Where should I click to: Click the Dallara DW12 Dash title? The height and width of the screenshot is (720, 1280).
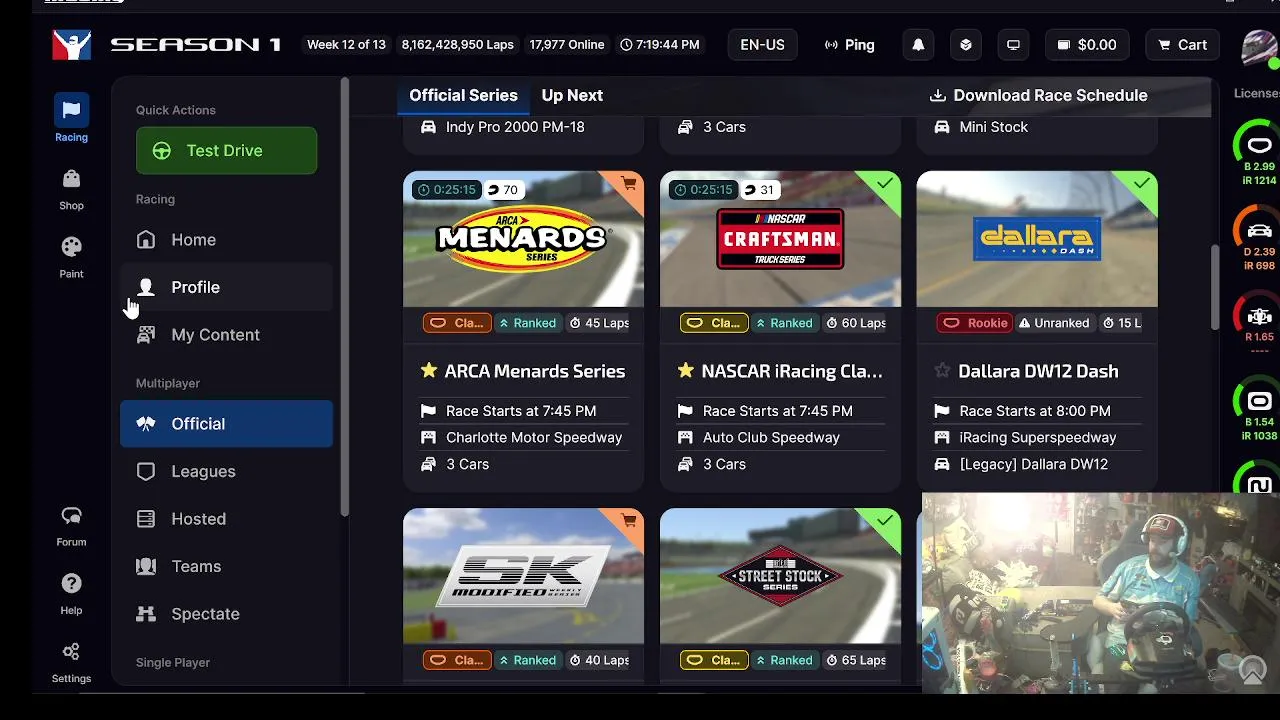pyautogui.click(x=1038, y=371)
